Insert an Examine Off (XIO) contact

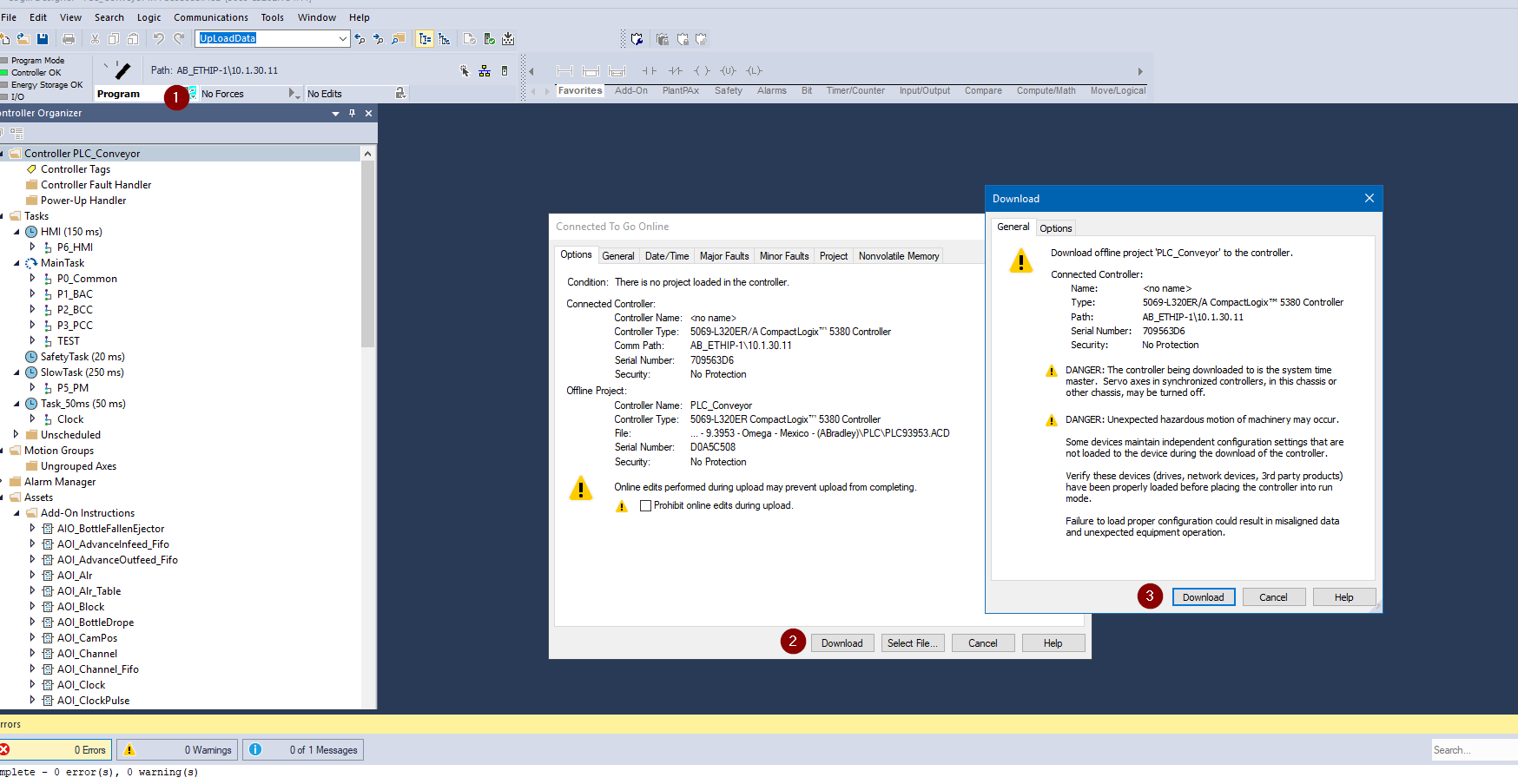point(676,71)
